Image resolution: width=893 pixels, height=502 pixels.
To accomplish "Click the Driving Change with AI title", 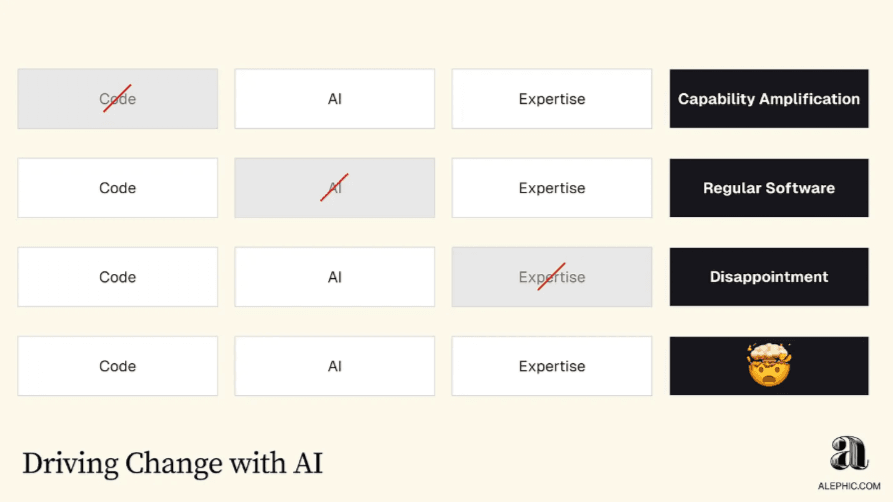I will [173, 463].
